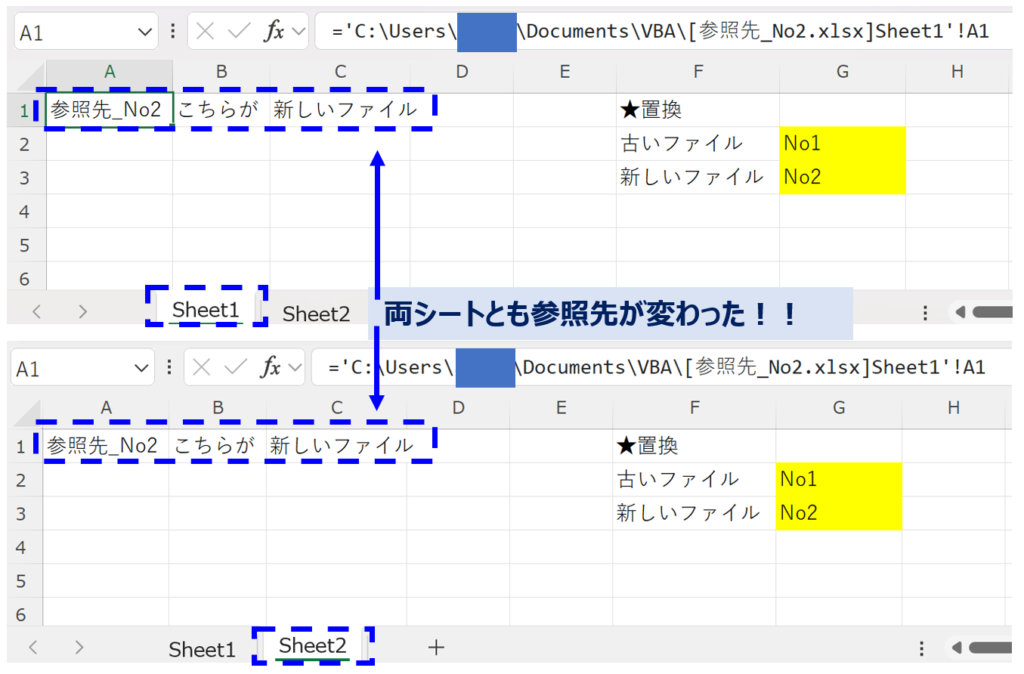Click horizontal scrollbar thumb in lower window

(991, 648)
